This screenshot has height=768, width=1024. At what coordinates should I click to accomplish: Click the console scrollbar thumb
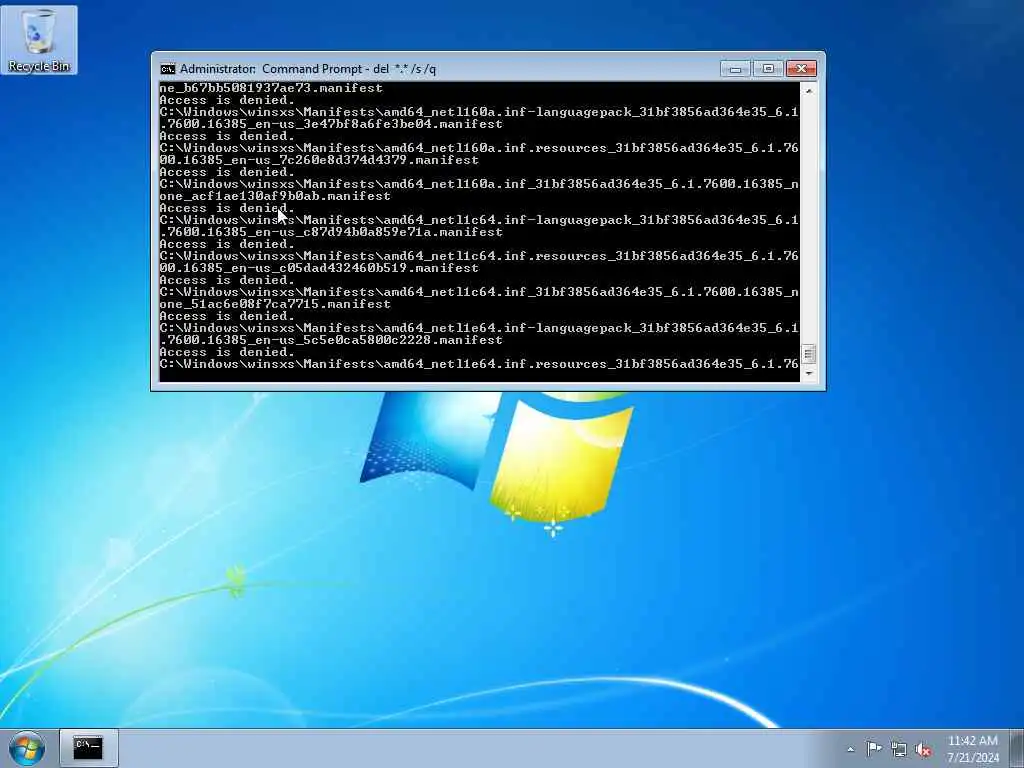808,354
